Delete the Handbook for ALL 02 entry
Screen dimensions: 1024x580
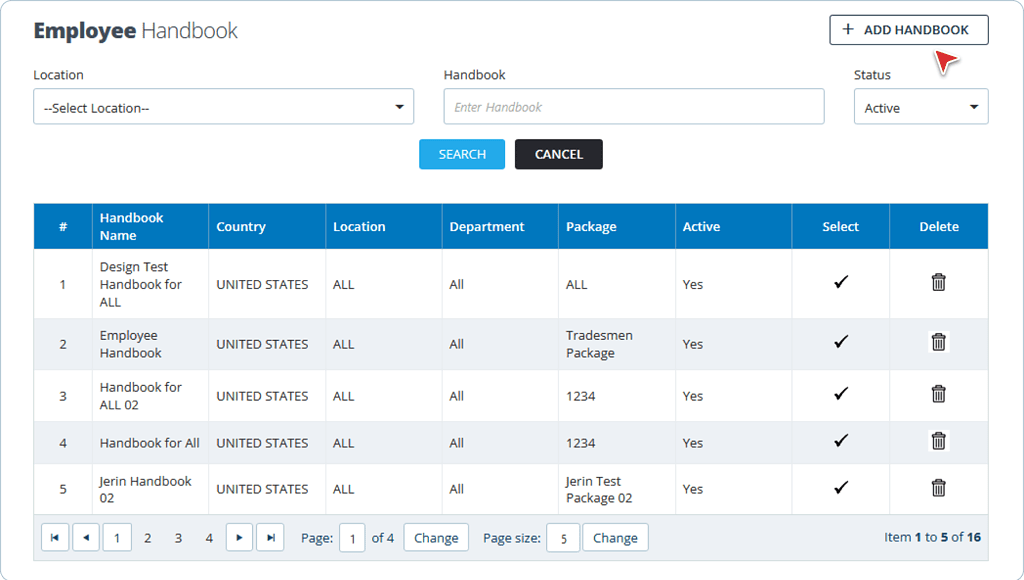938,396
